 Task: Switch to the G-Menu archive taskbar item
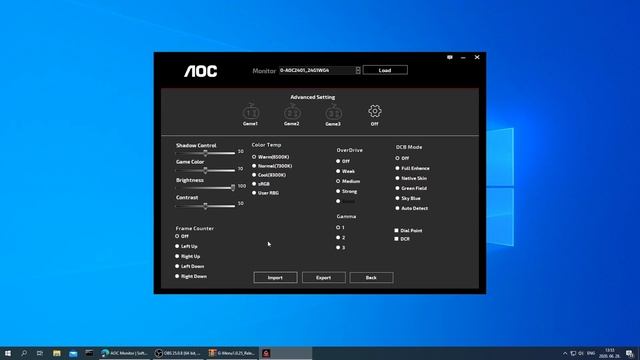point(232,353)
